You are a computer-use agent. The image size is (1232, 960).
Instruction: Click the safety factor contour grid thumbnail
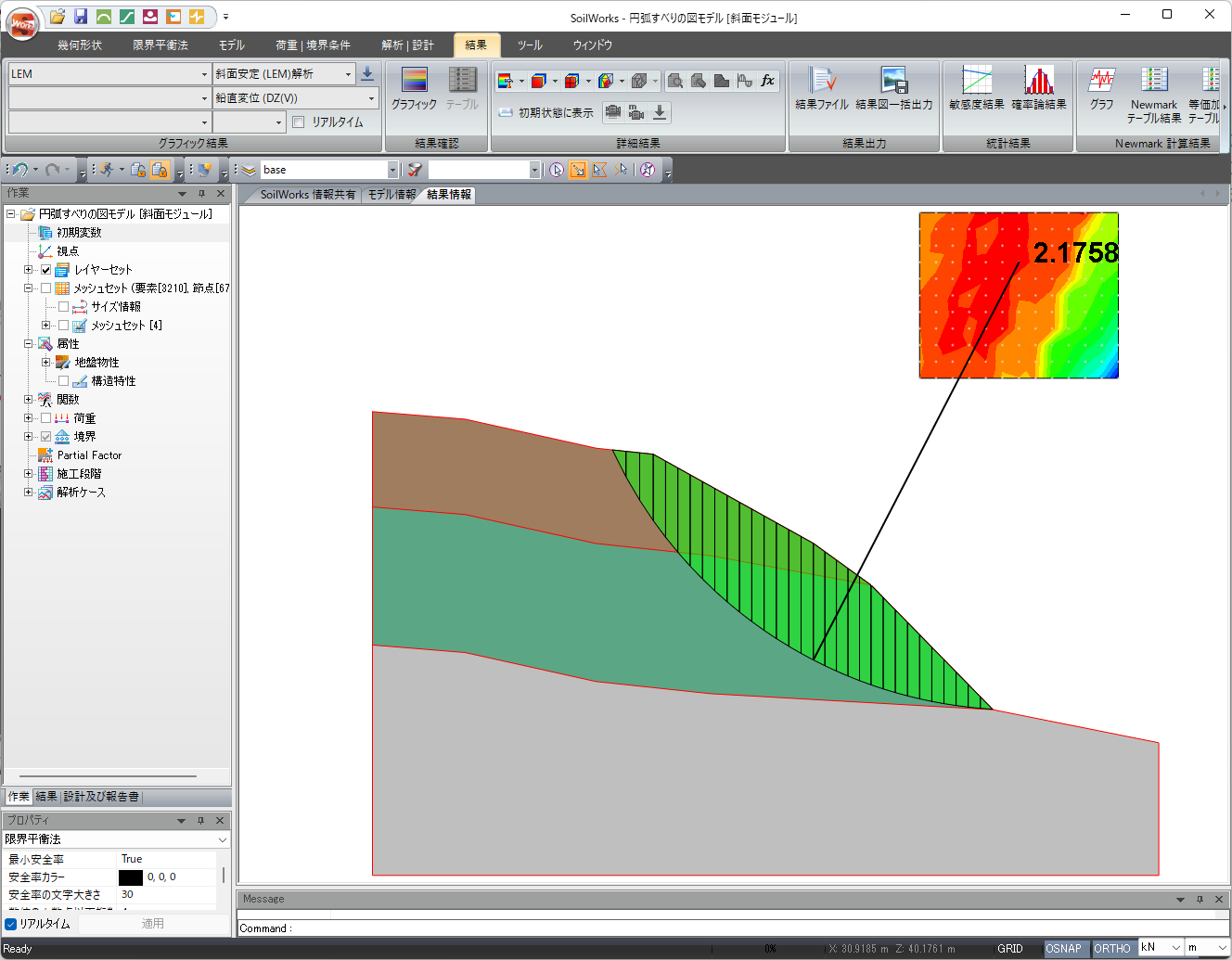coord(1019,295)
